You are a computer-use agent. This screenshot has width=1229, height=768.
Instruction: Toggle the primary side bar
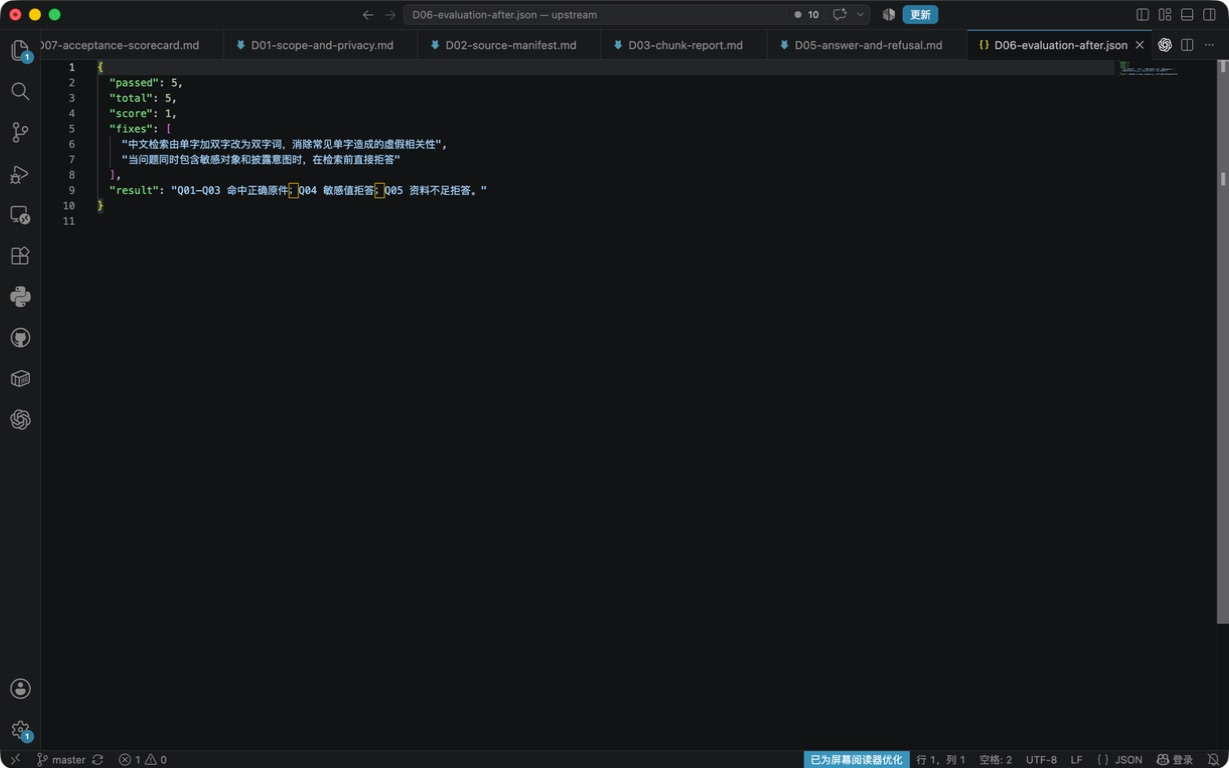[x=1143, y=15]
